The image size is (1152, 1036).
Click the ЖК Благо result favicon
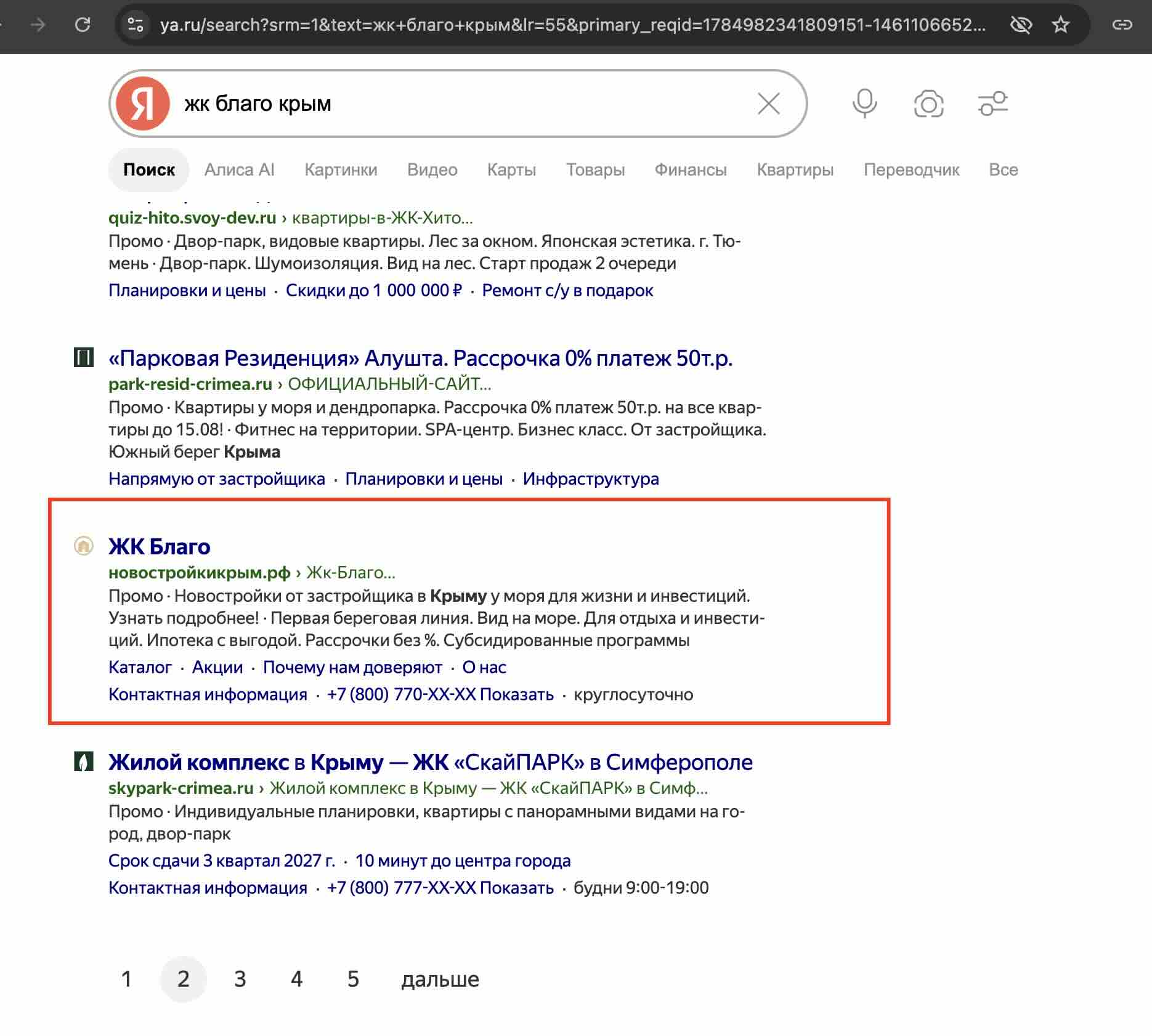(x=84, y=546)
